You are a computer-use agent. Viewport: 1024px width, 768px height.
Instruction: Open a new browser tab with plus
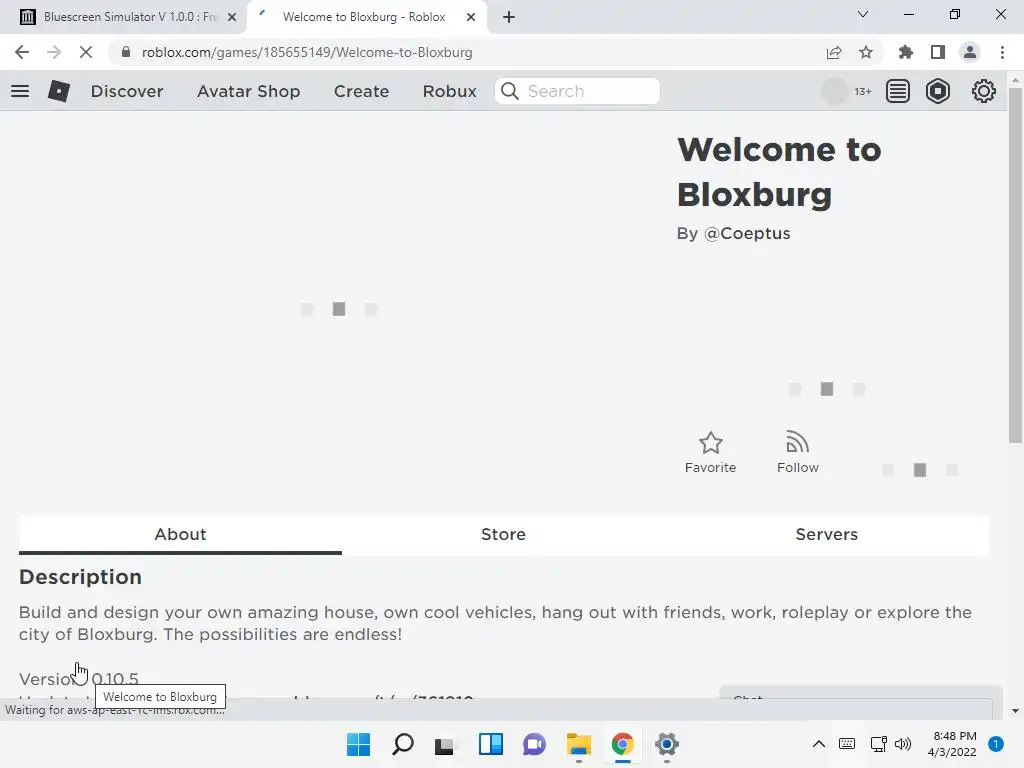509,17
